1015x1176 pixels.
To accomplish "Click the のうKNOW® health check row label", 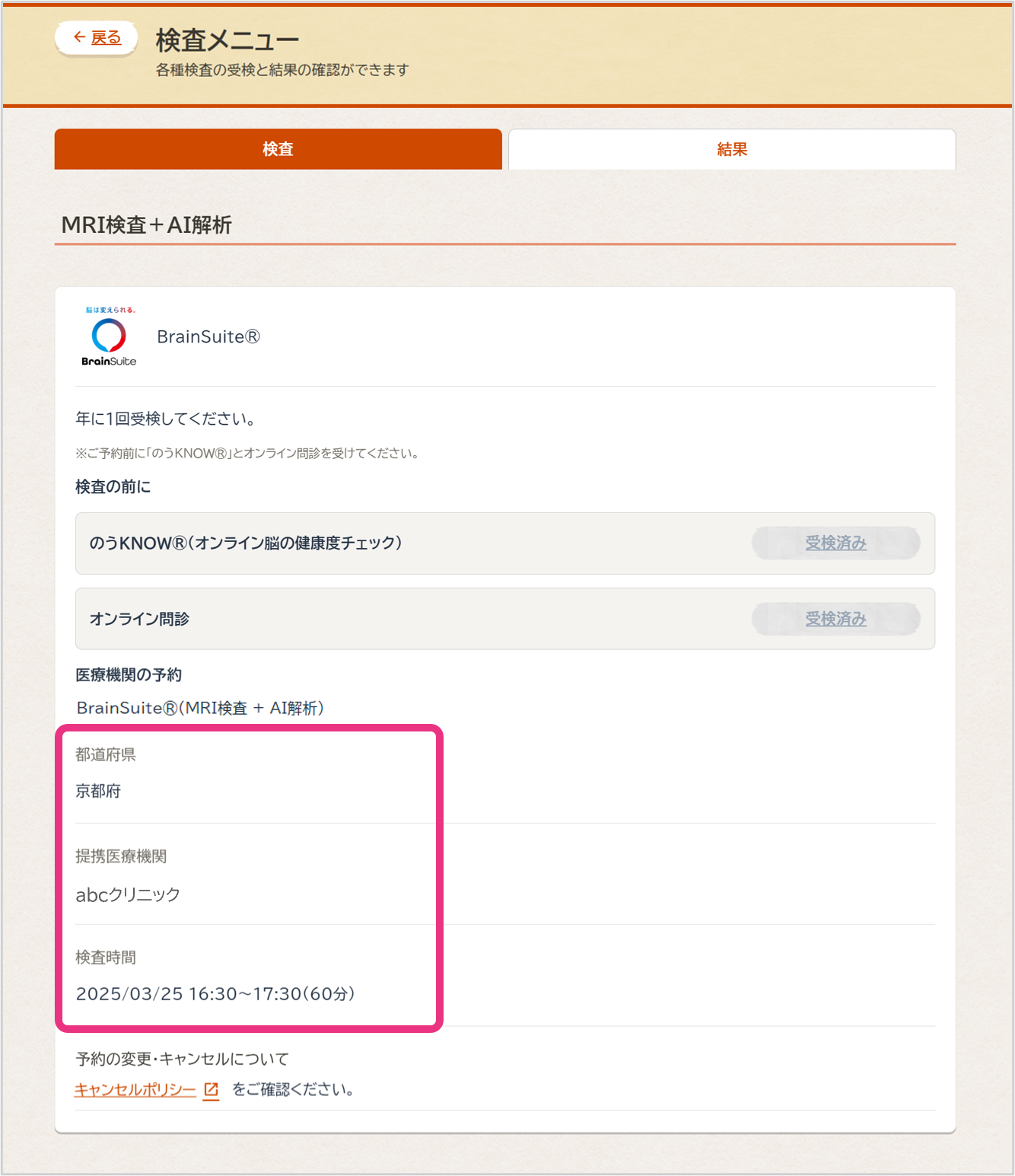I will [x=246, y=543].
